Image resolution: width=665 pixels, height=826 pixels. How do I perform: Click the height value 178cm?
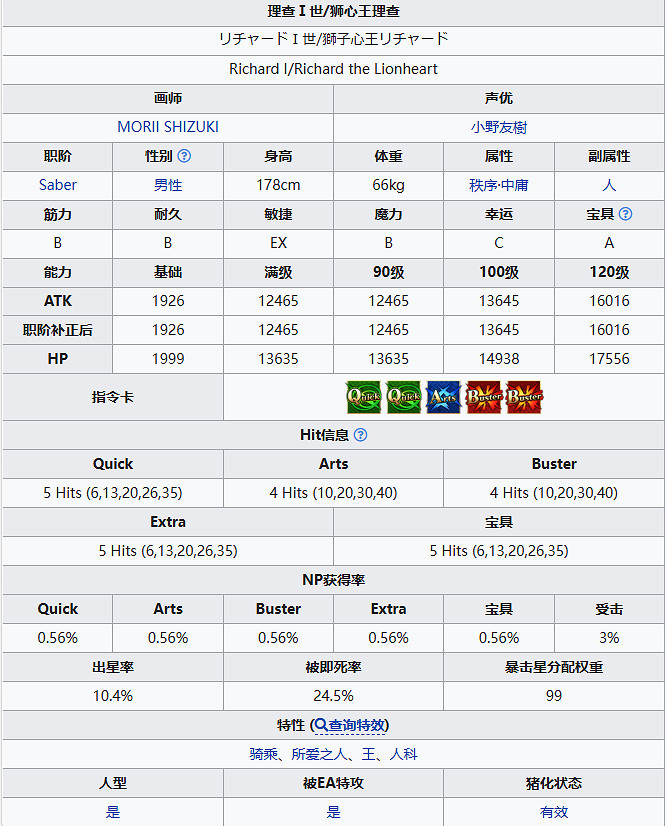(x=278, y=185)
